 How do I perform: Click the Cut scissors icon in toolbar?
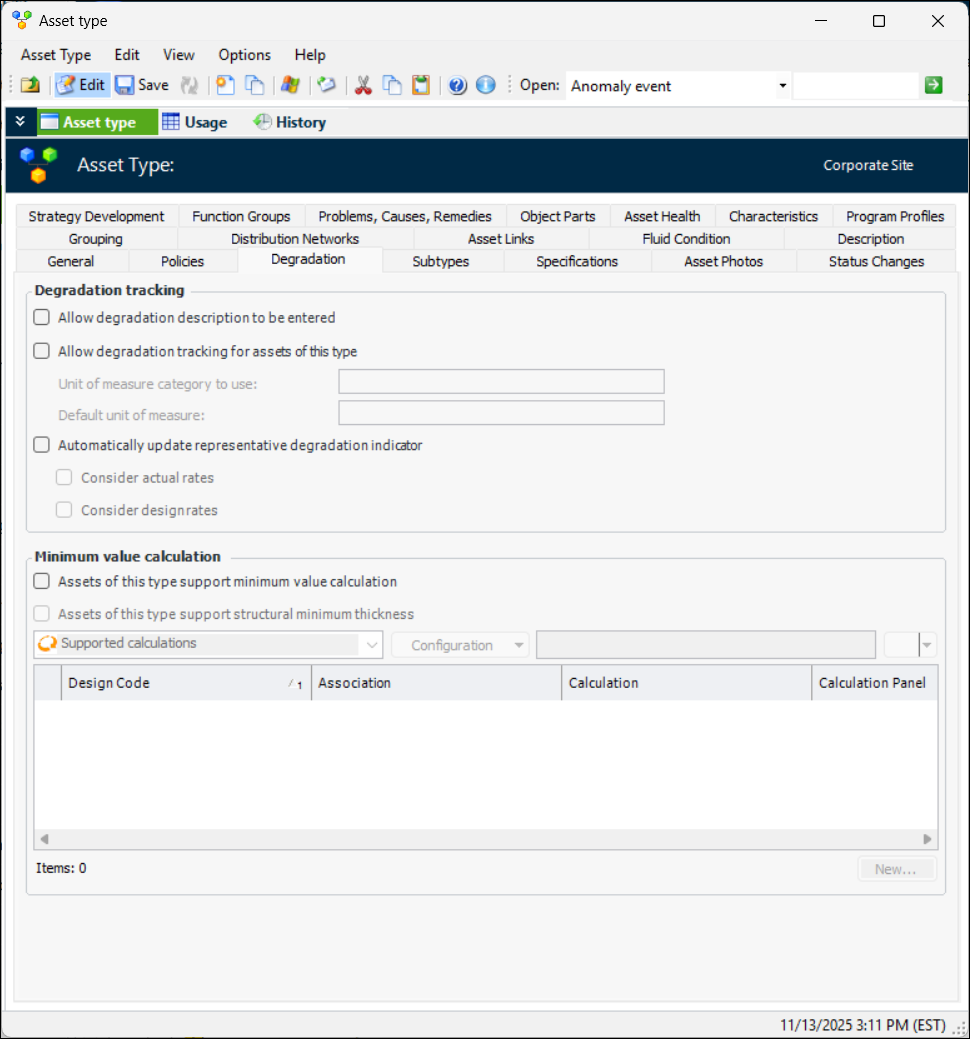363,86
